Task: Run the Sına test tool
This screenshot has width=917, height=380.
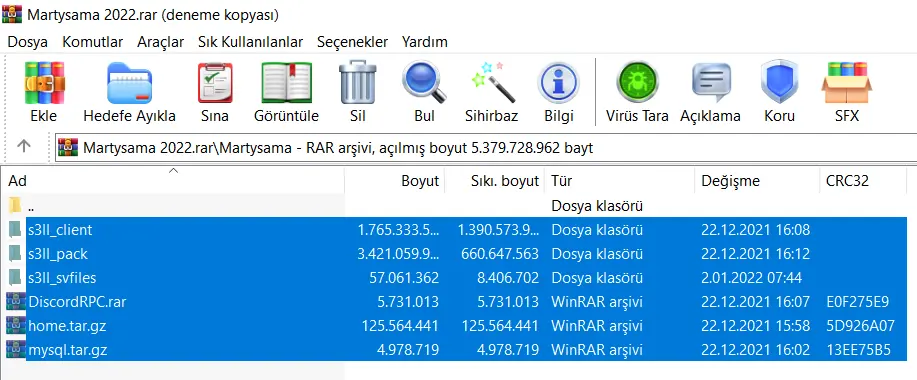Action: pyautogui.click(x=215, y=84)
